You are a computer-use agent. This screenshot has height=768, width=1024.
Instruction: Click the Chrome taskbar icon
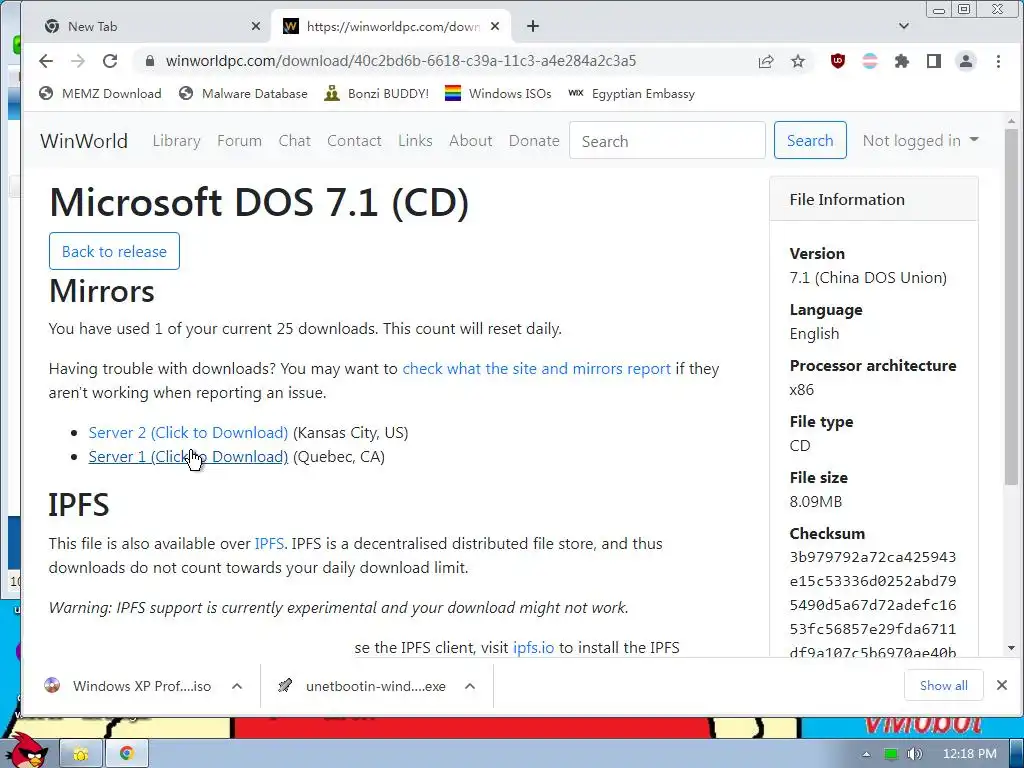pyautogui.click(x=126, y=754)
